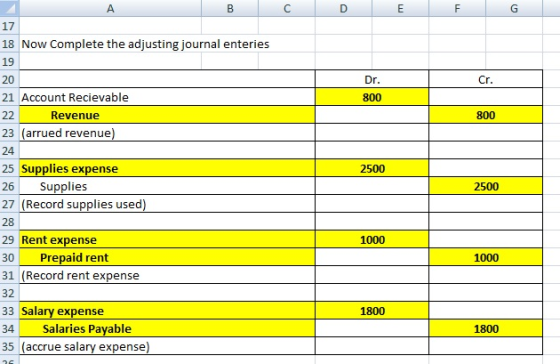Click the '(Record supplies used)' cell
Screen dimensions: 560x364
[x=167, y=204]
